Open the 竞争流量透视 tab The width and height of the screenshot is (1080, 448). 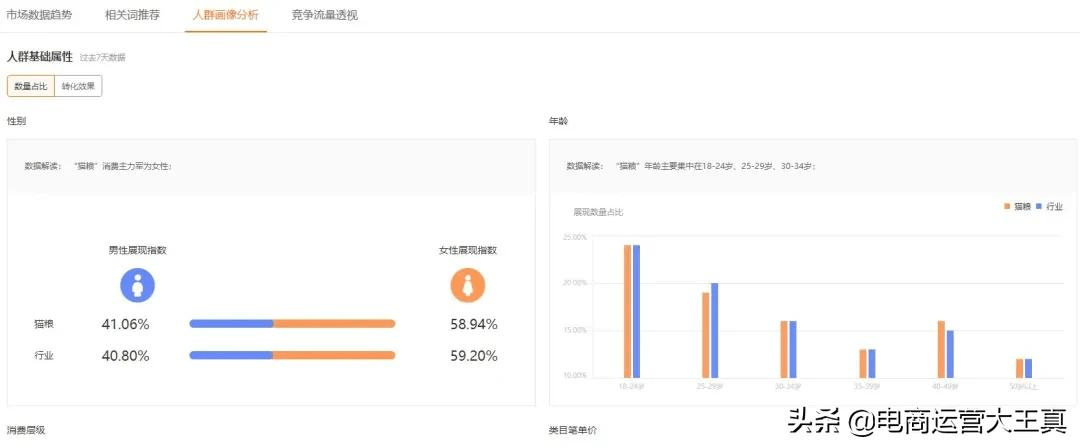coord(324,15)
